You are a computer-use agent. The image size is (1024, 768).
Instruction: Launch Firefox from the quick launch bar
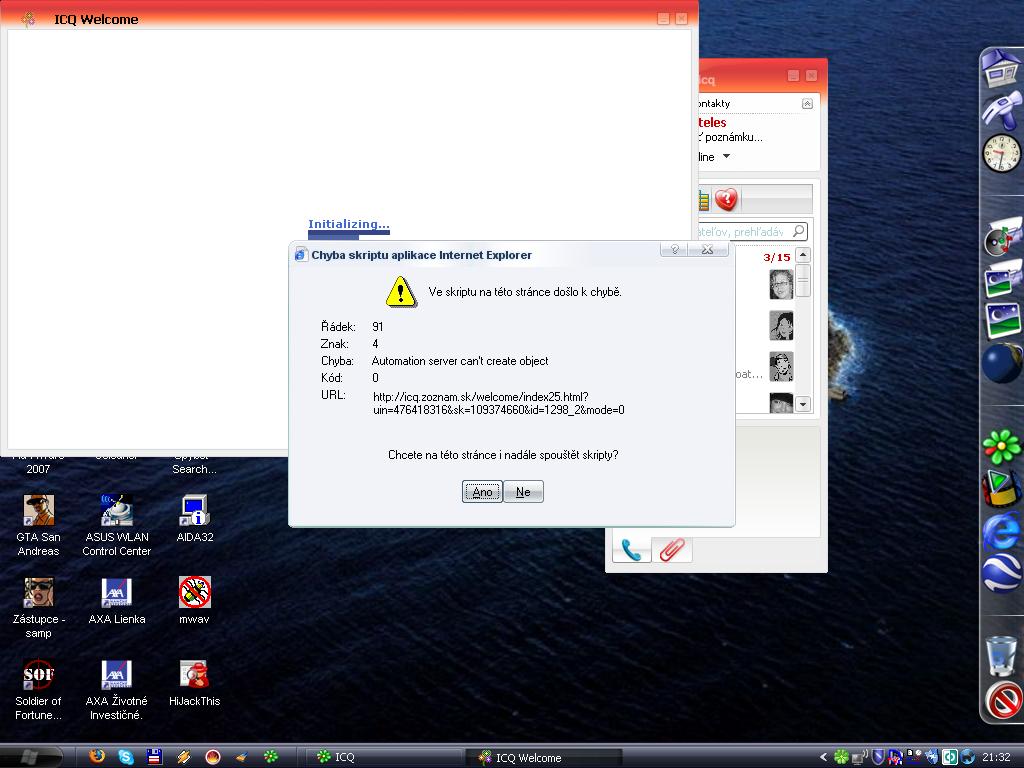[x=97, y=757]
